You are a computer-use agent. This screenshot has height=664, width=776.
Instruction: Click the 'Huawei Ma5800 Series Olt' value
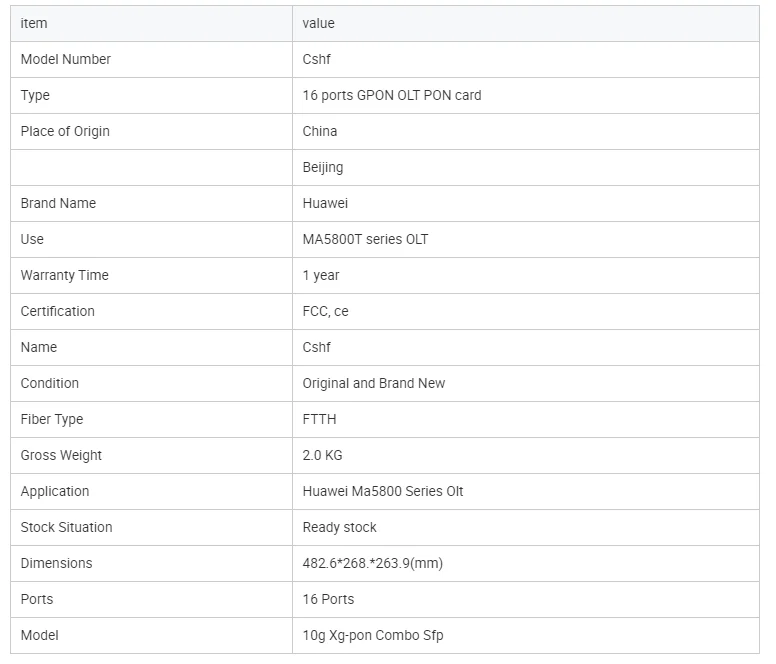click(x=383, y=491)
